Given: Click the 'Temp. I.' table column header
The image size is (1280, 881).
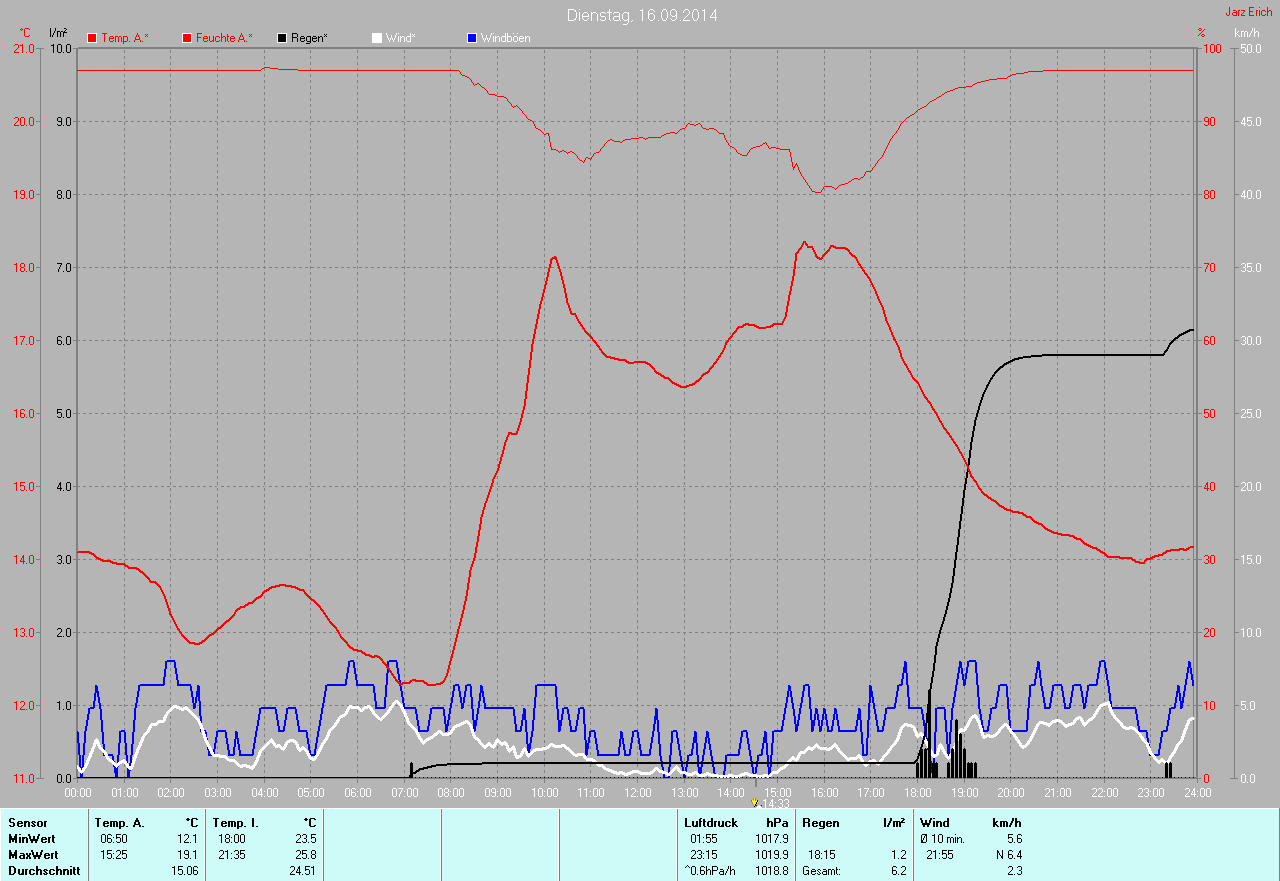Looking at the screenshot, I should [x=236, y=822].
